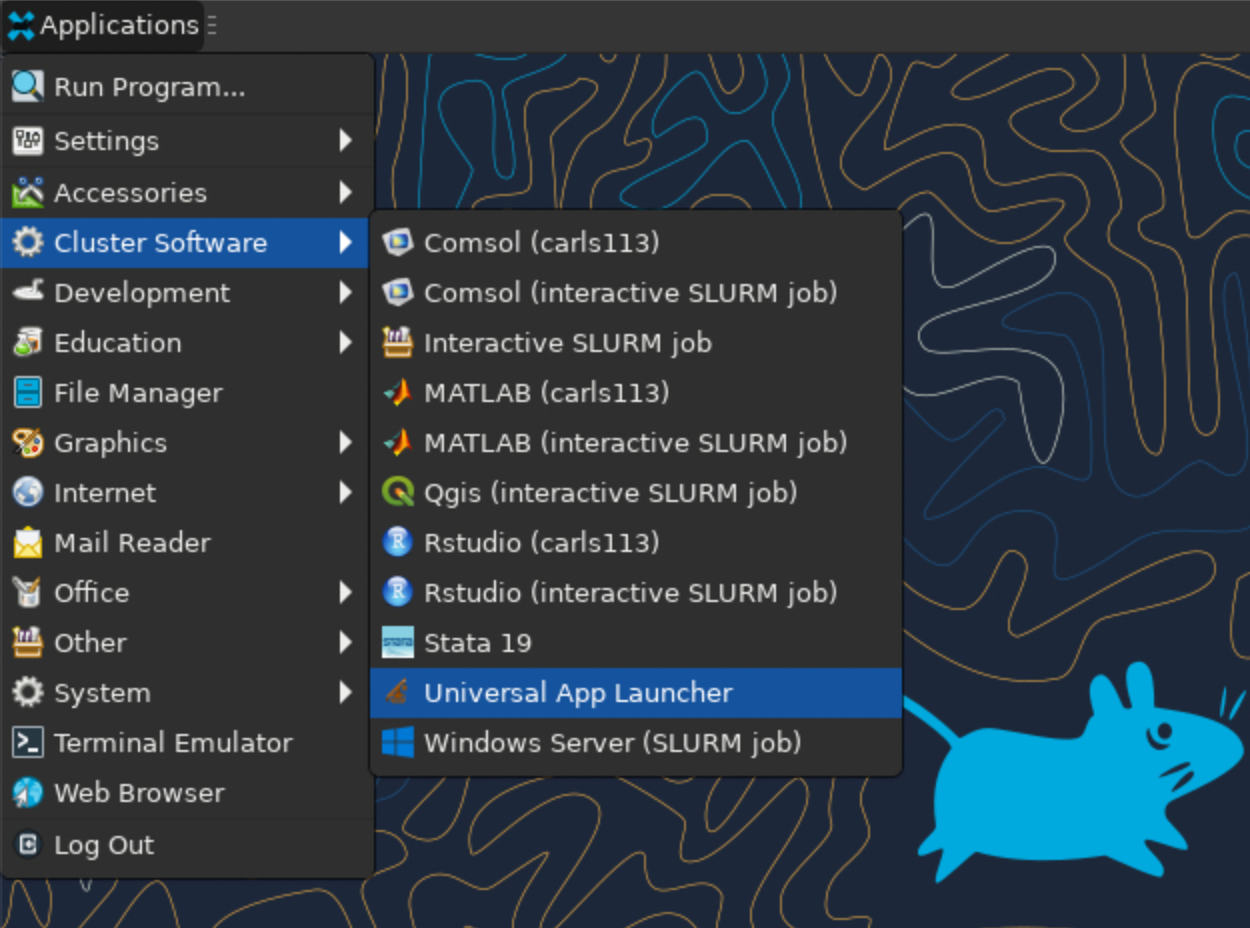
Task: Click the panel handle beside Applications
Action: pyautogui.click(x=211, y=26)
